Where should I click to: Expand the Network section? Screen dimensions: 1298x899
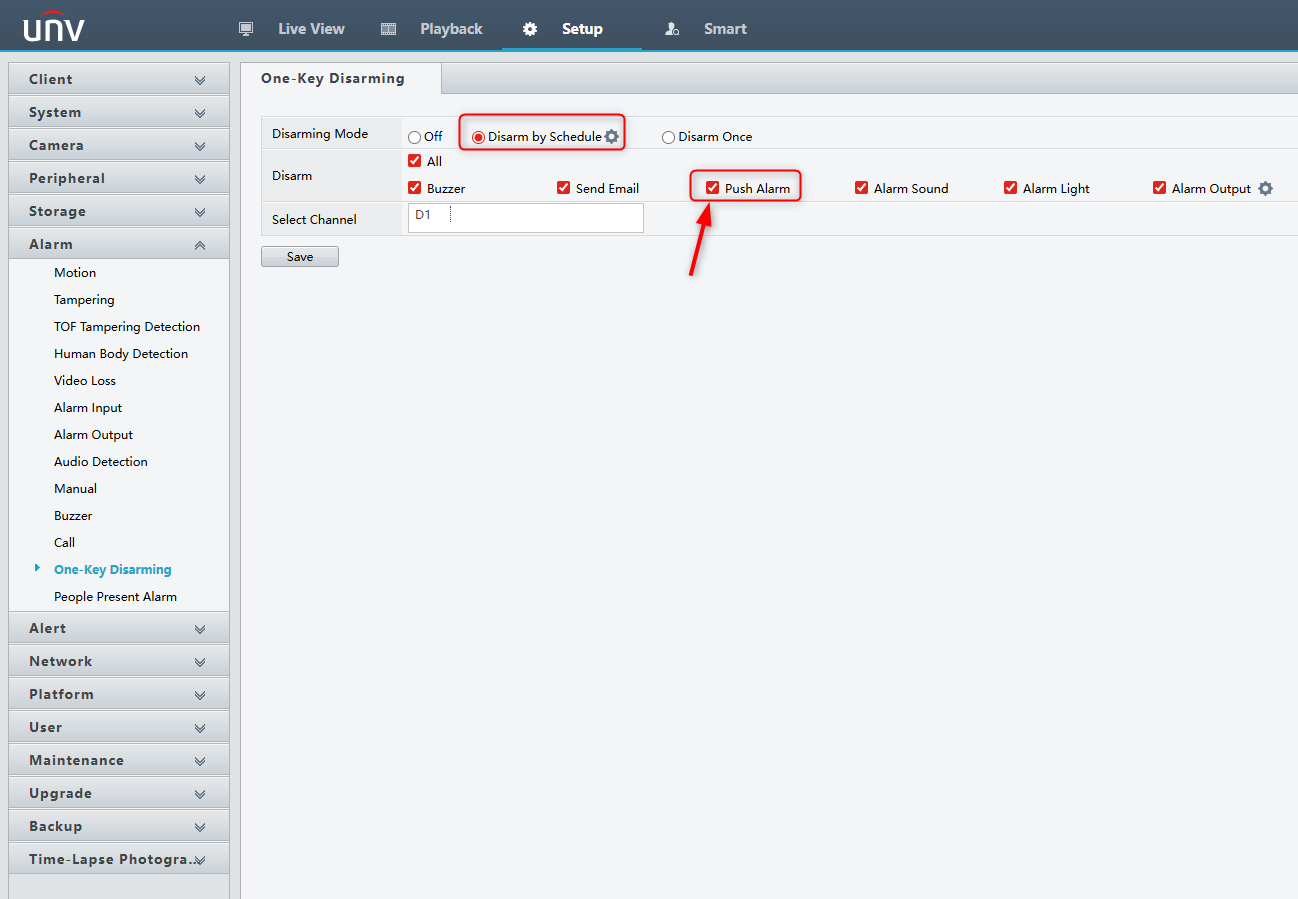pos(119,662)
